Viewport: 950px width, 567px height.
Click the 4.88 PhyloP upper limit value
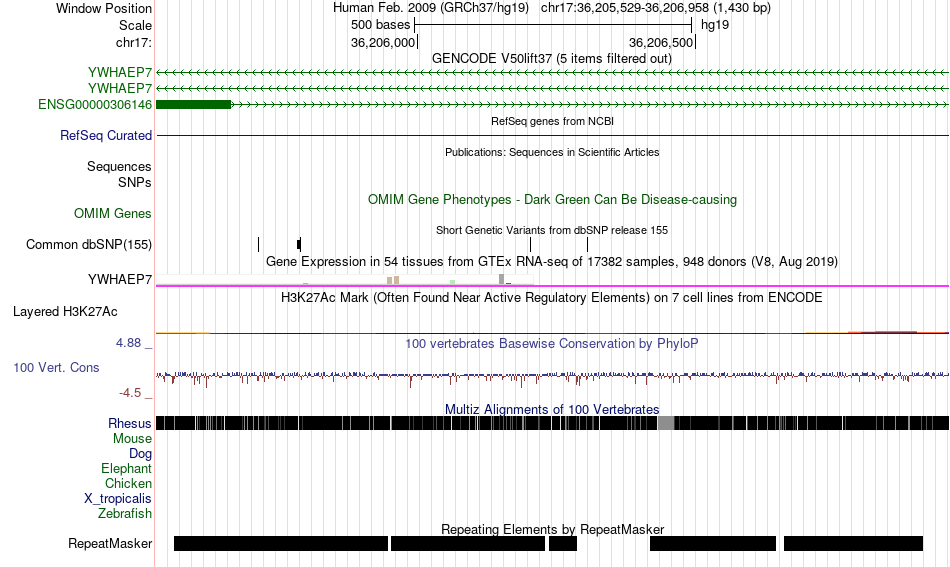pyautogui.click(x=128, y=343)
